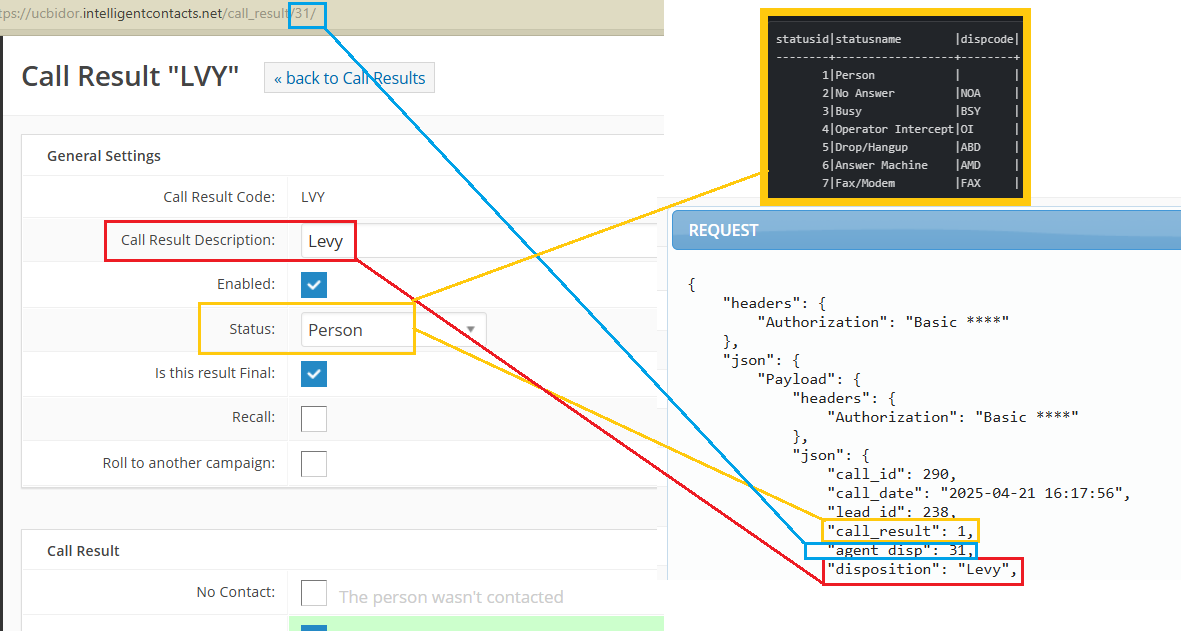Click the Person value in the Status box
Image resolution: width=1181 pixels, height=631 pixels.
336,330
